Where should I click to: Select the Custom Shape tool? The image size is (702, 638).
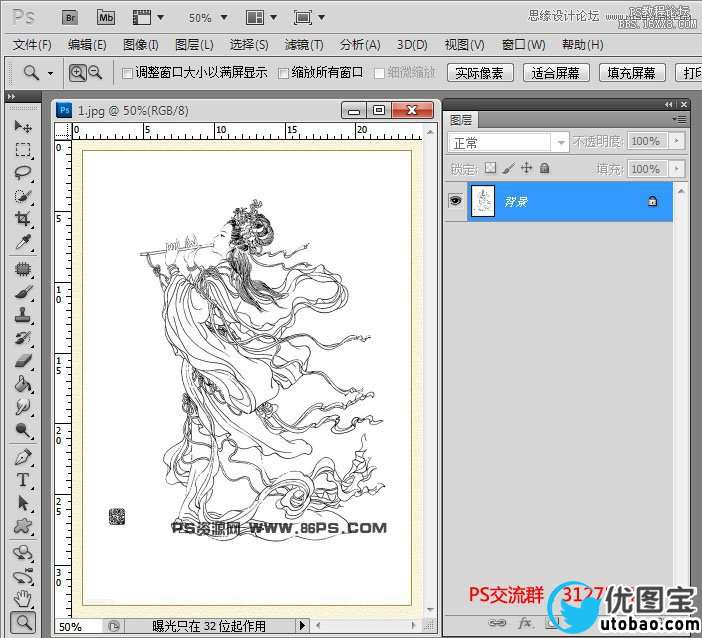(22, 526)
